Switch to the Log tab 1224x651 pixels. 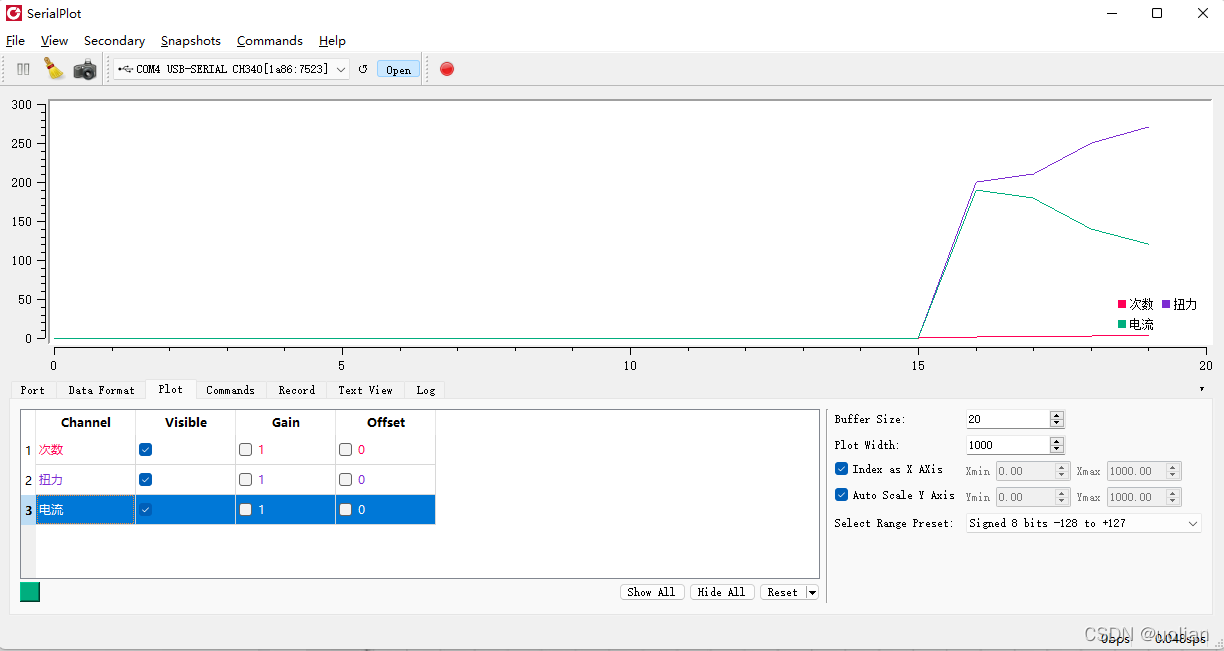(x=425, y=390)
